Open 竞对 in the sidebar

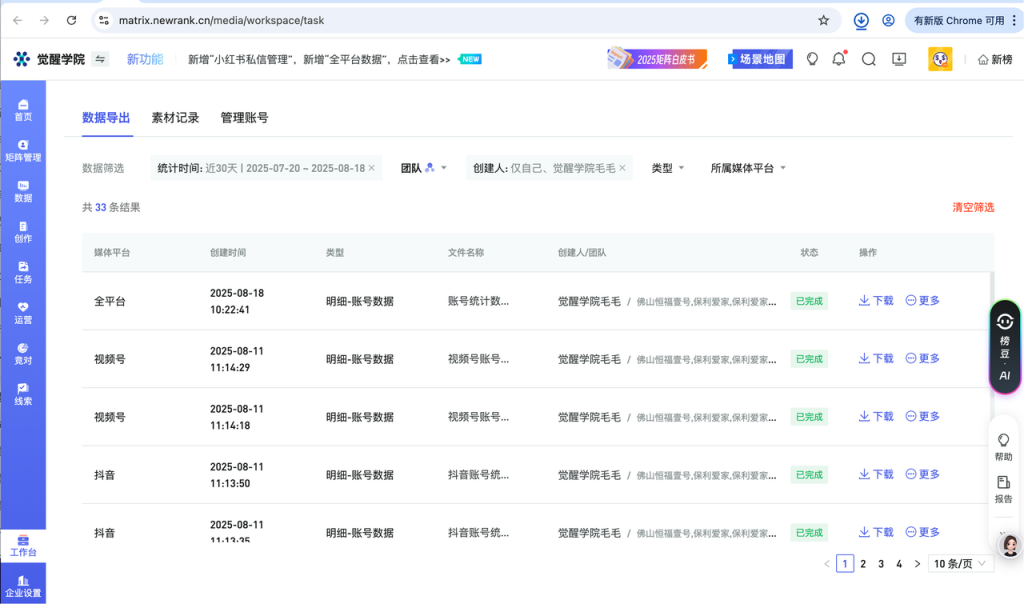tap(23, 353)
